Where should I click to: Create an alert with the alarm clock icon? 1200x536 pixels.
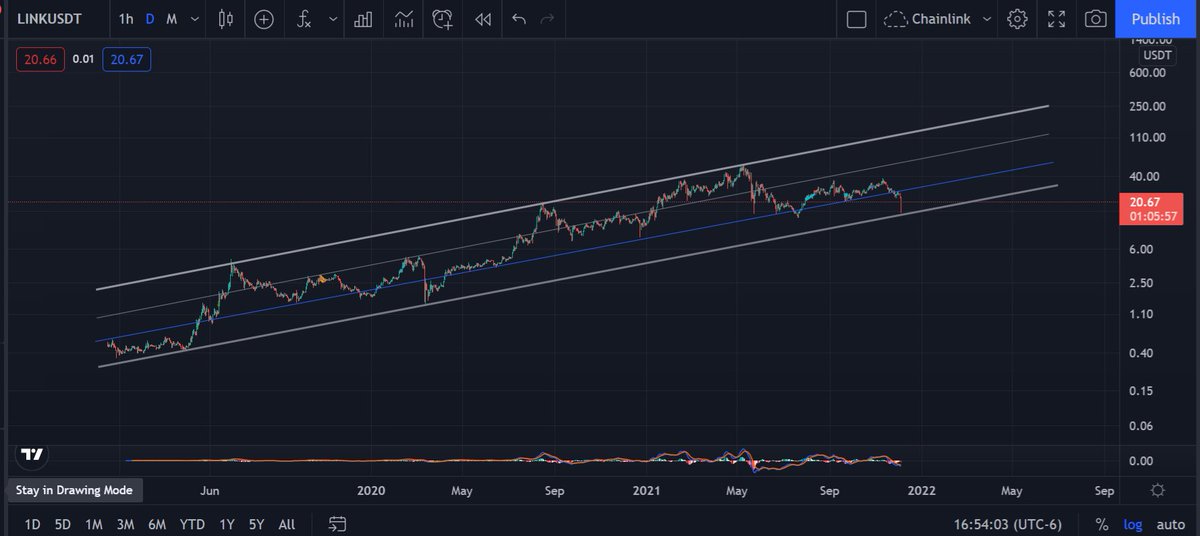(443, 19)
